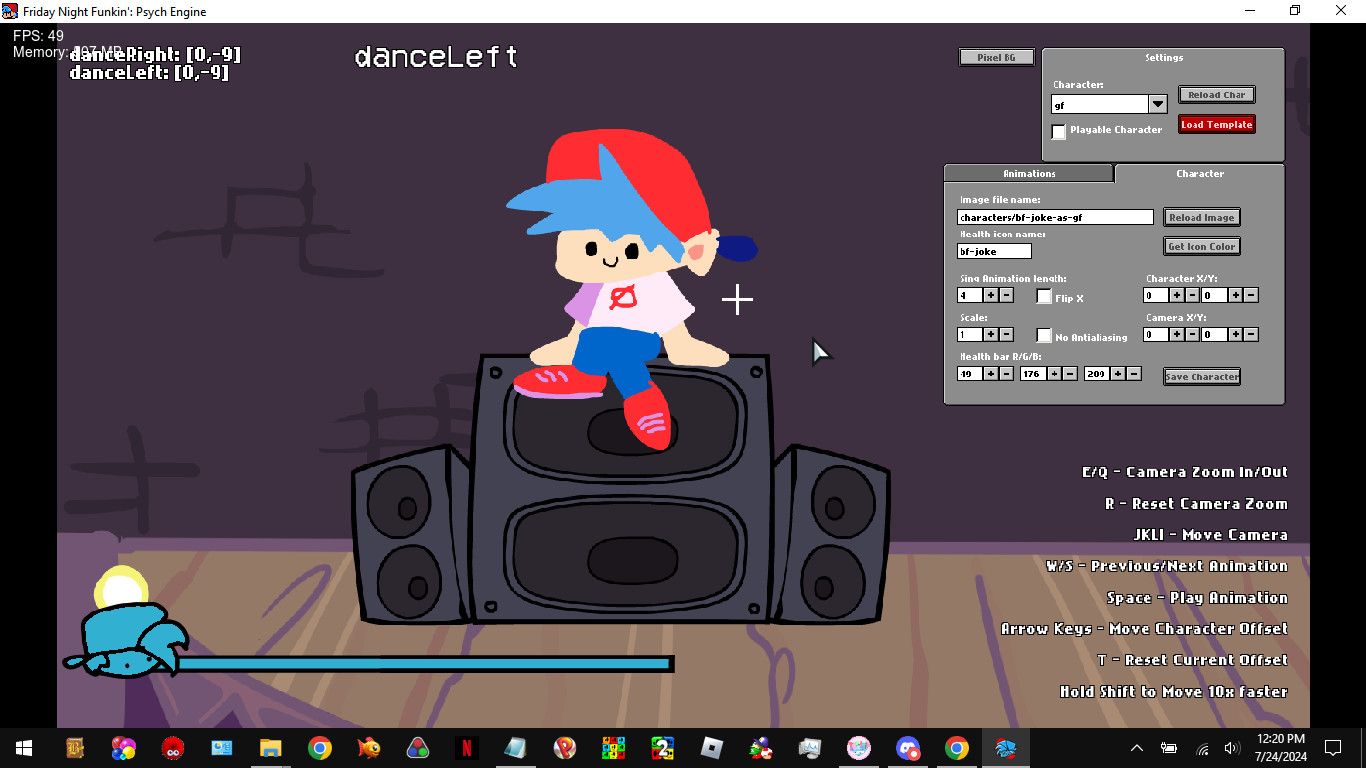Open the Character selection dropdown

[x=1157, y=103]
